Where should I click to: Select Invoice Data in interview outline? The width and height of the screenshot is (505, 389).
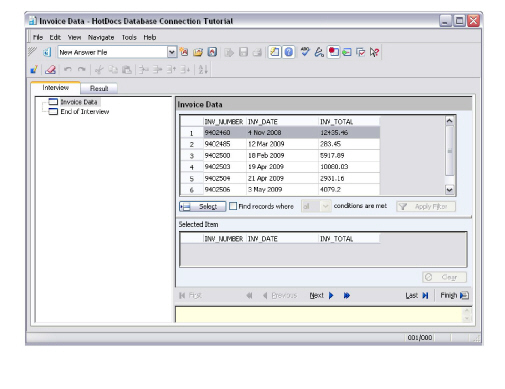point(79,102)
